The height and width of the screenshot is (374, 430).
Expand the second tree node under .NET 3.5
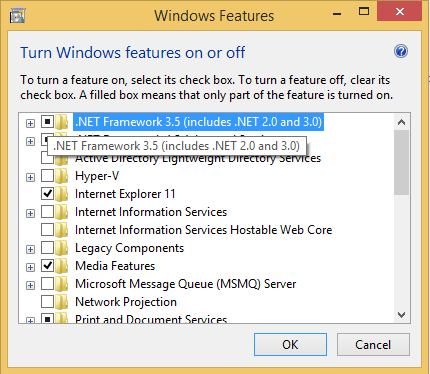point(30,141)
